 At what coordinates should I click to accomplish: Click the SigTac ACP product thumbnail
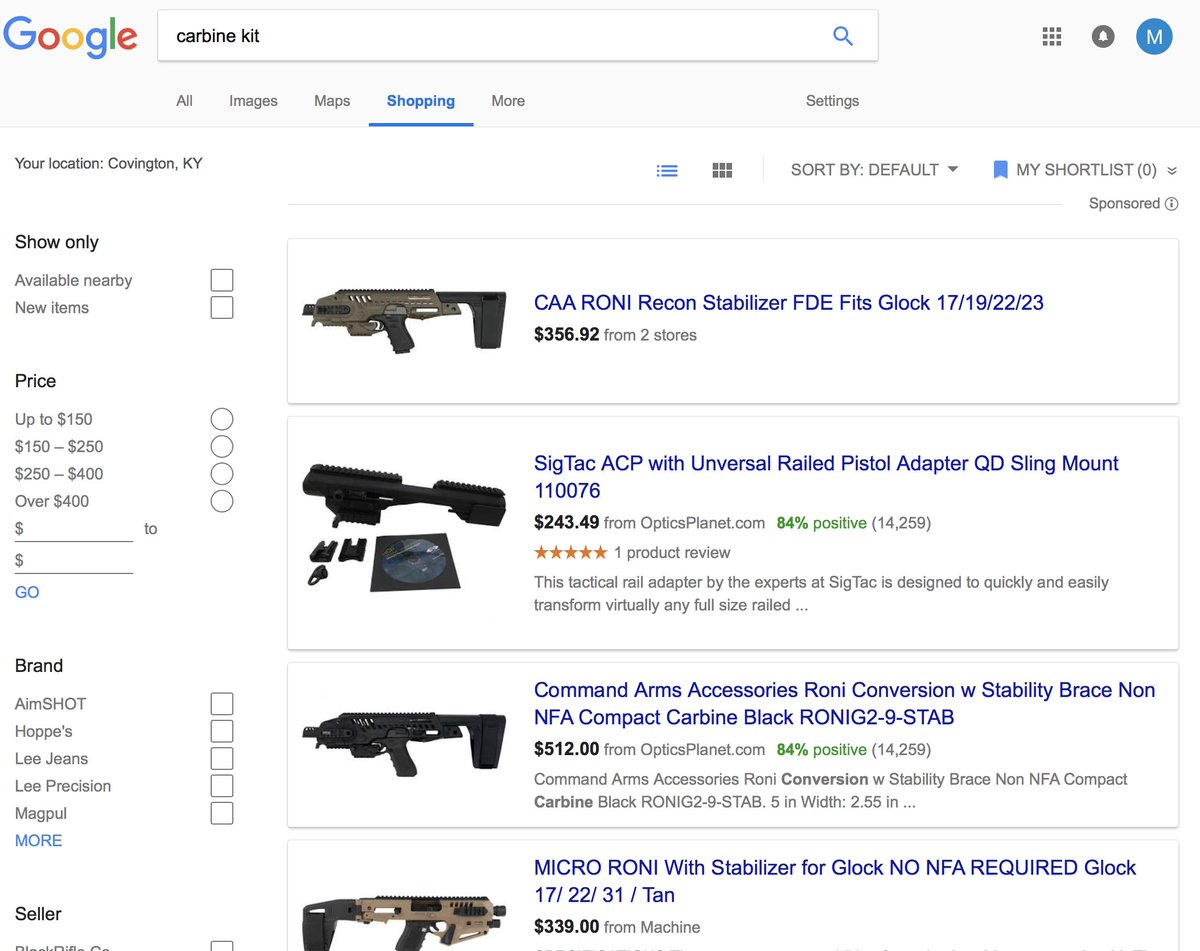[x=404, y=526]
